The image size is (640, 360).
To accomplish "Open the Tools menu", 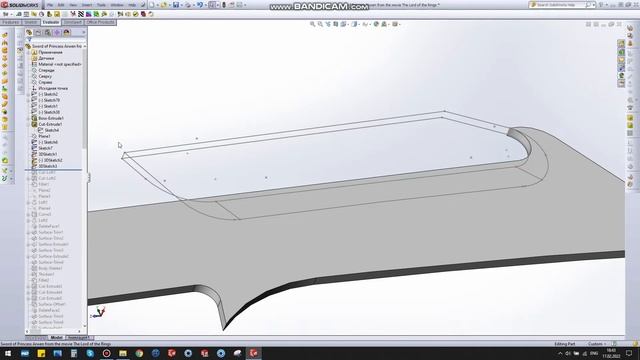I will [101, 5].
